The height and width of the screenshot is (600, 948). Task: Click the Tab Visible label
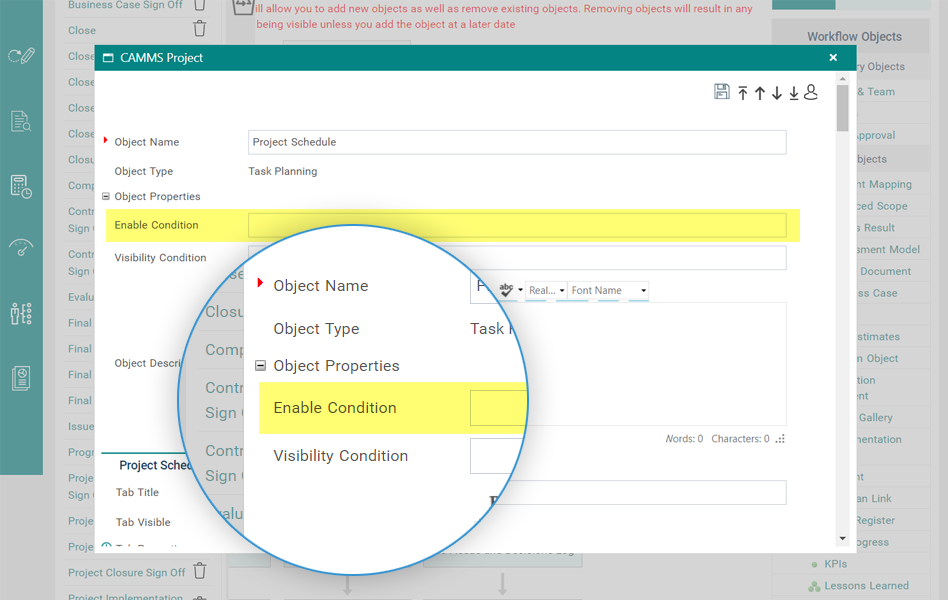point(143,522)
